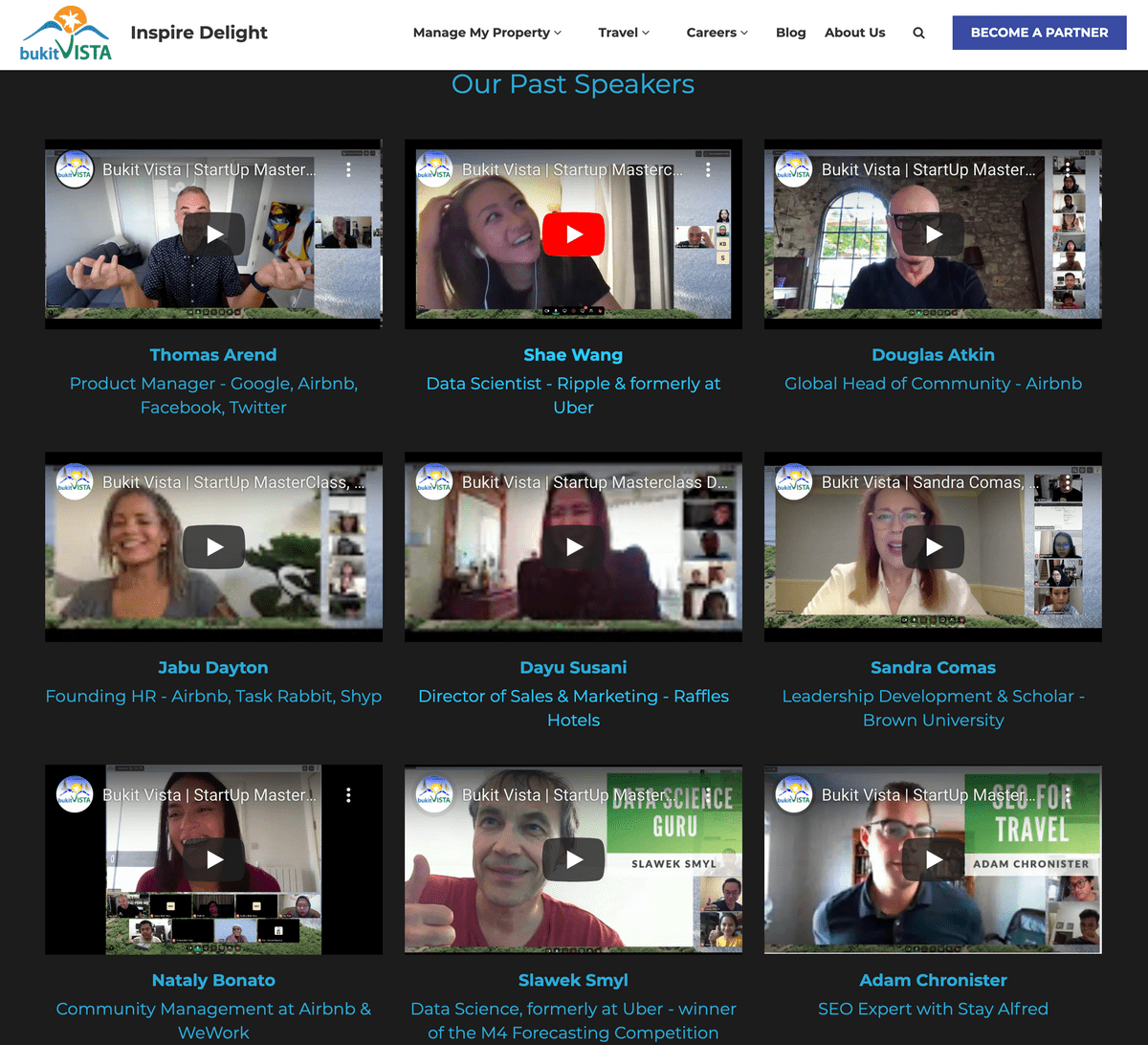
Task: Click 'SEO Expert with Stay Alfred' text
Action: (934, 1010)
